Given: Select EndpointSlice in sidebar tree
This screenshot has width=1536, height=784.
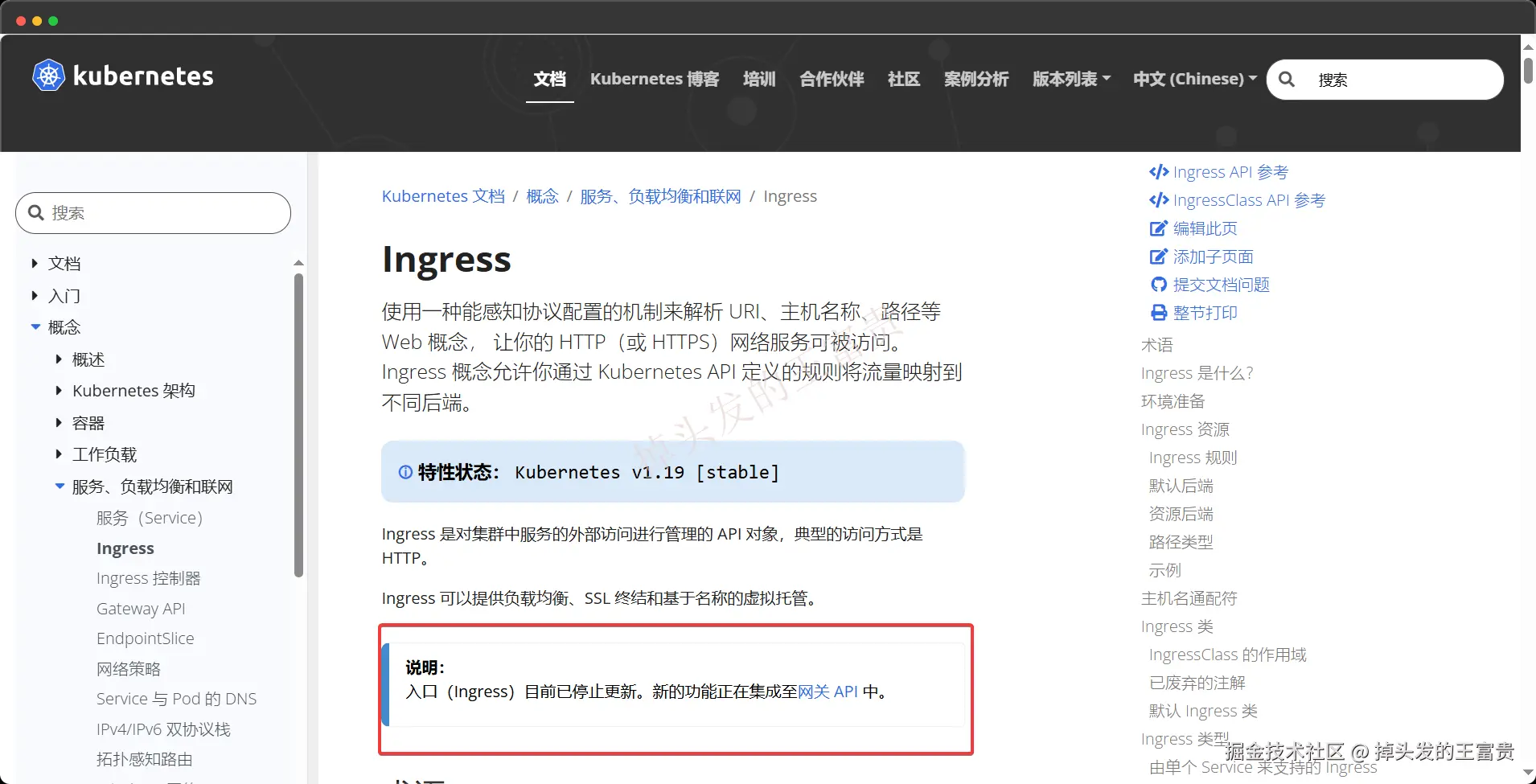Looking at the screenshot, I should point(146,638).
